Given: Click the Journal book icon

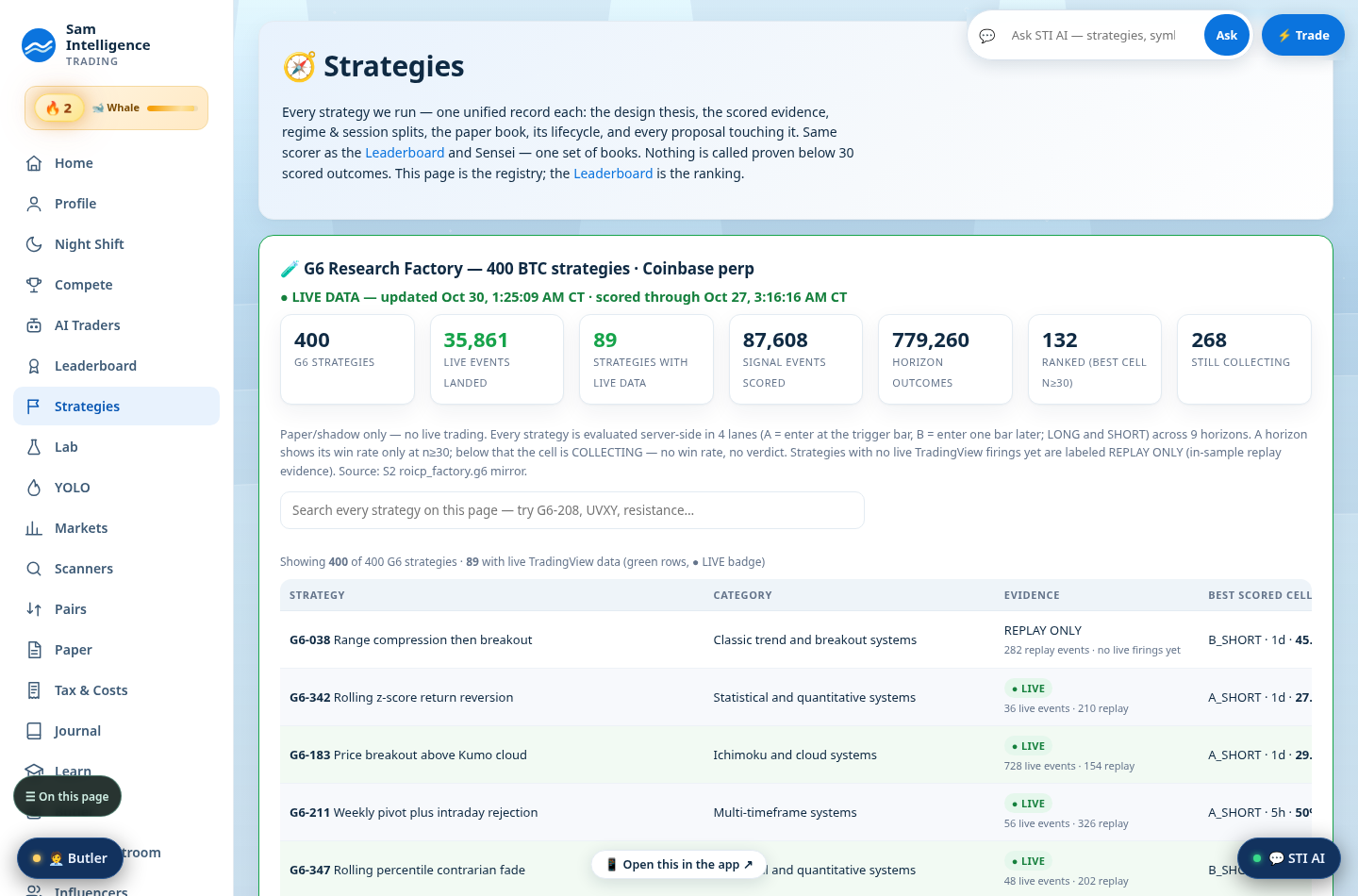Looking at the screenshot, I should point(34,731).
